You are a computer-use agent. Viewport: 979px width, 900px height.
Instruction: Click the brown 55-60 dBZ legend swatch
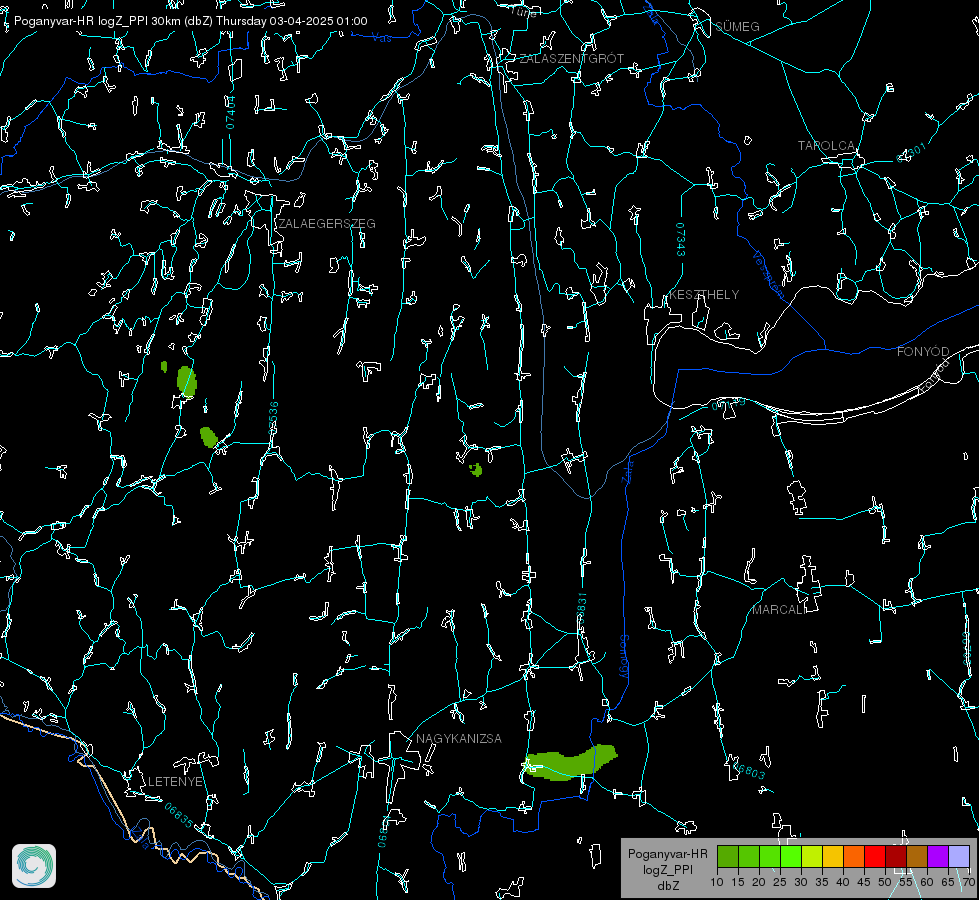click(917, 856)
